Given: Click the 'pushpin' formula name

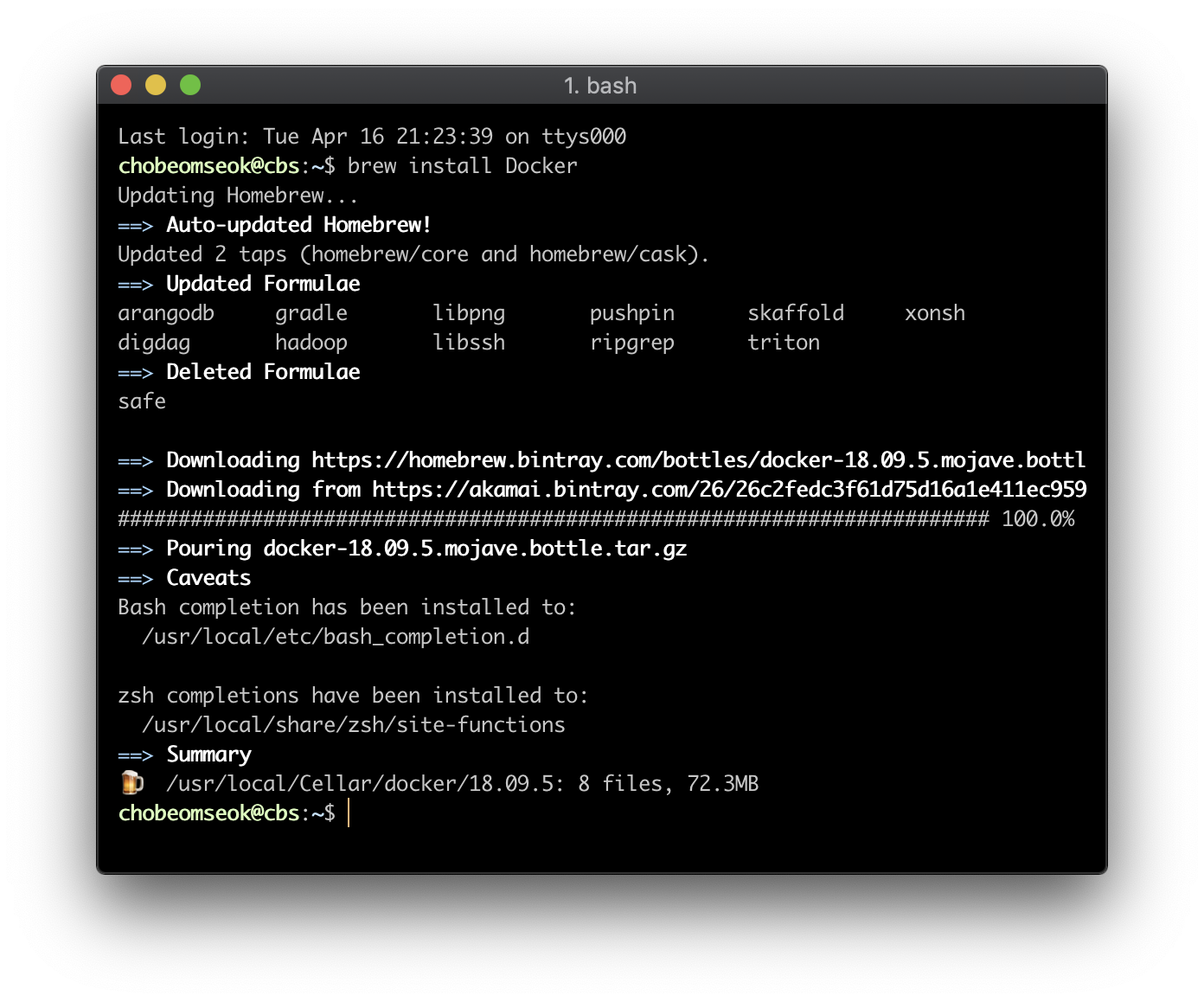Looking at the screenshot, I should pyautogui.click(x=632, y=313).
